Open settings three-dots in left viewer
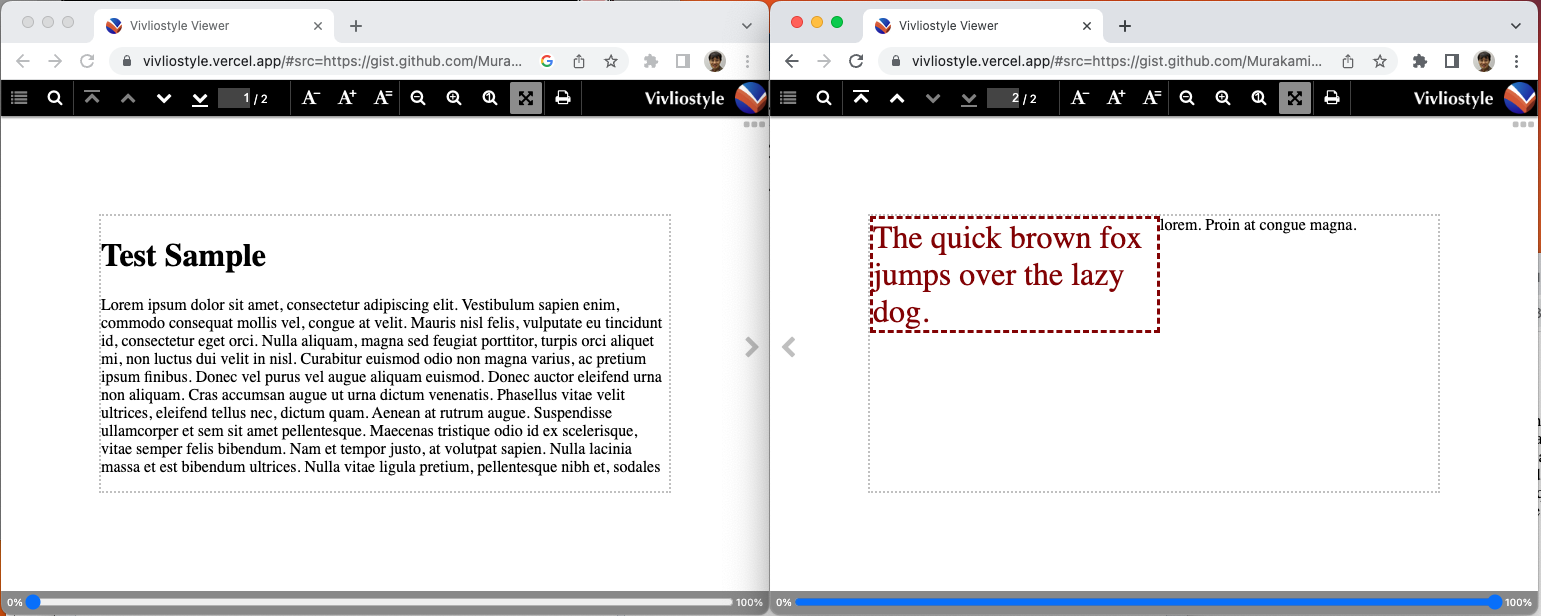Viewport: 1541px width, 616px height. click(754, 125)
